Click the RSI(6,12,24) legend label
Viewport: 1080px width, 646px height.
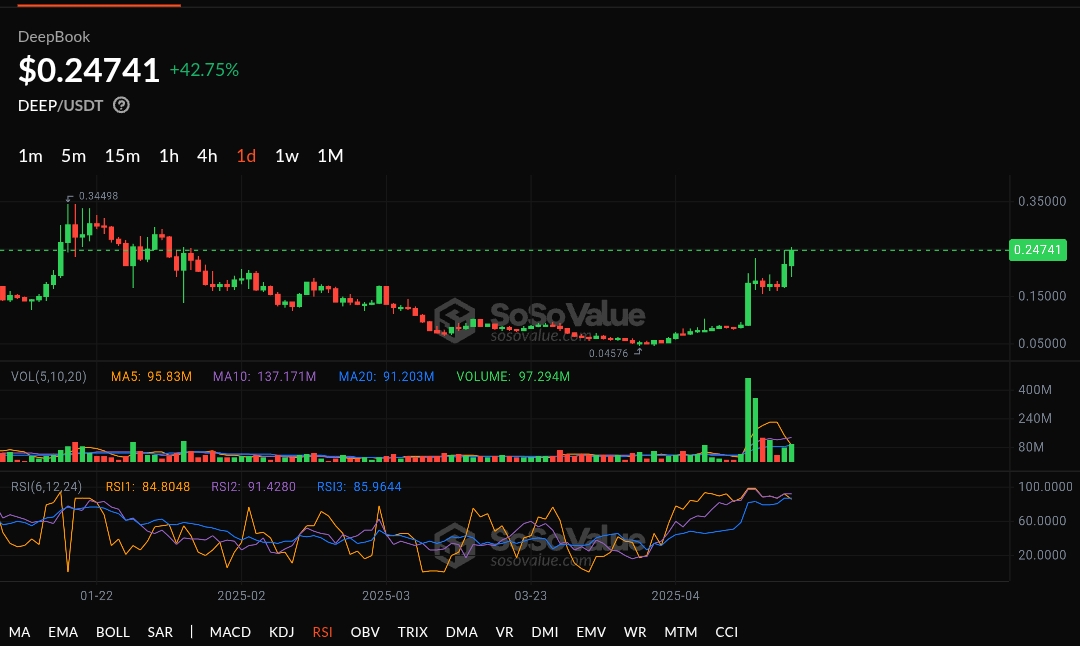pyautogui.click(x=46, y=487)
